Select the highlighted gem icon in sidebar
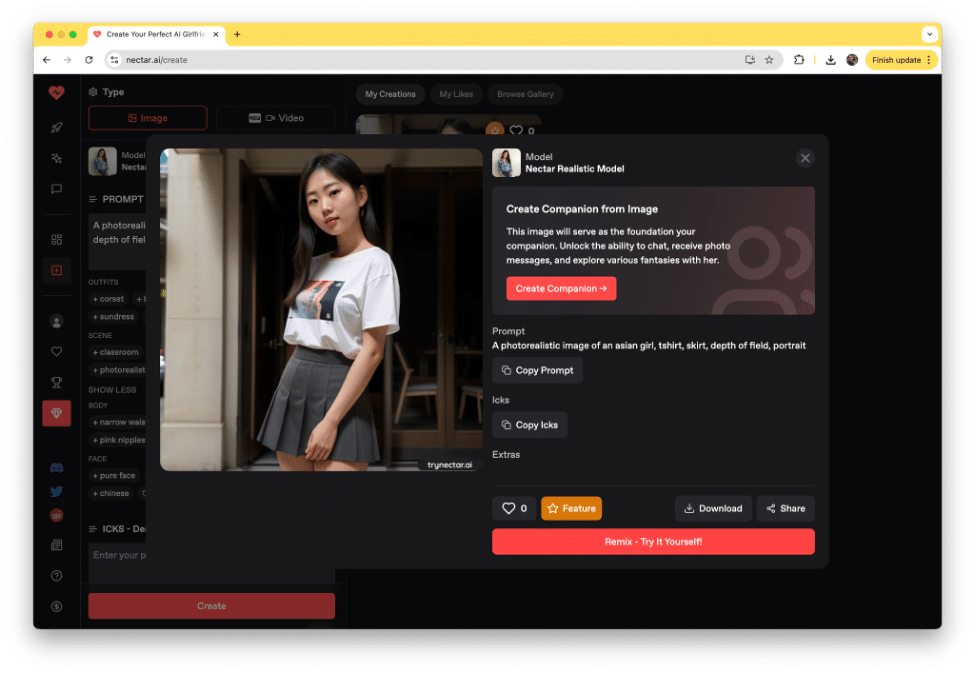977x675 pixels. coord(56,412)
